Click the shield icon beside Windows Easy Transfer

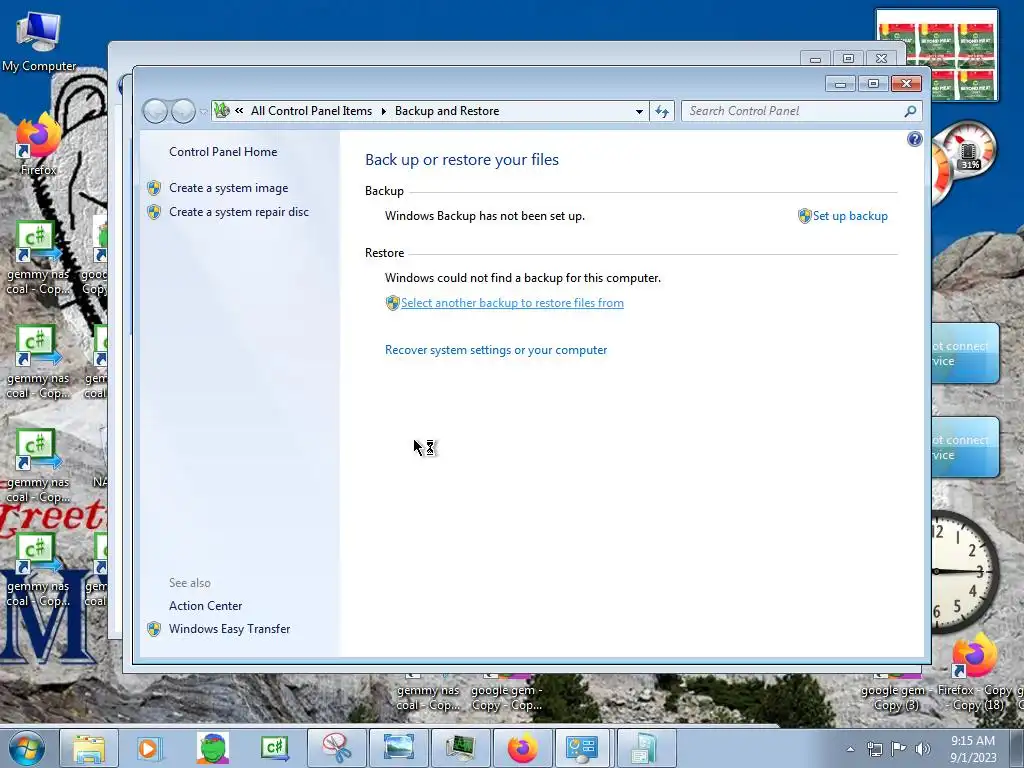(154, 629)
